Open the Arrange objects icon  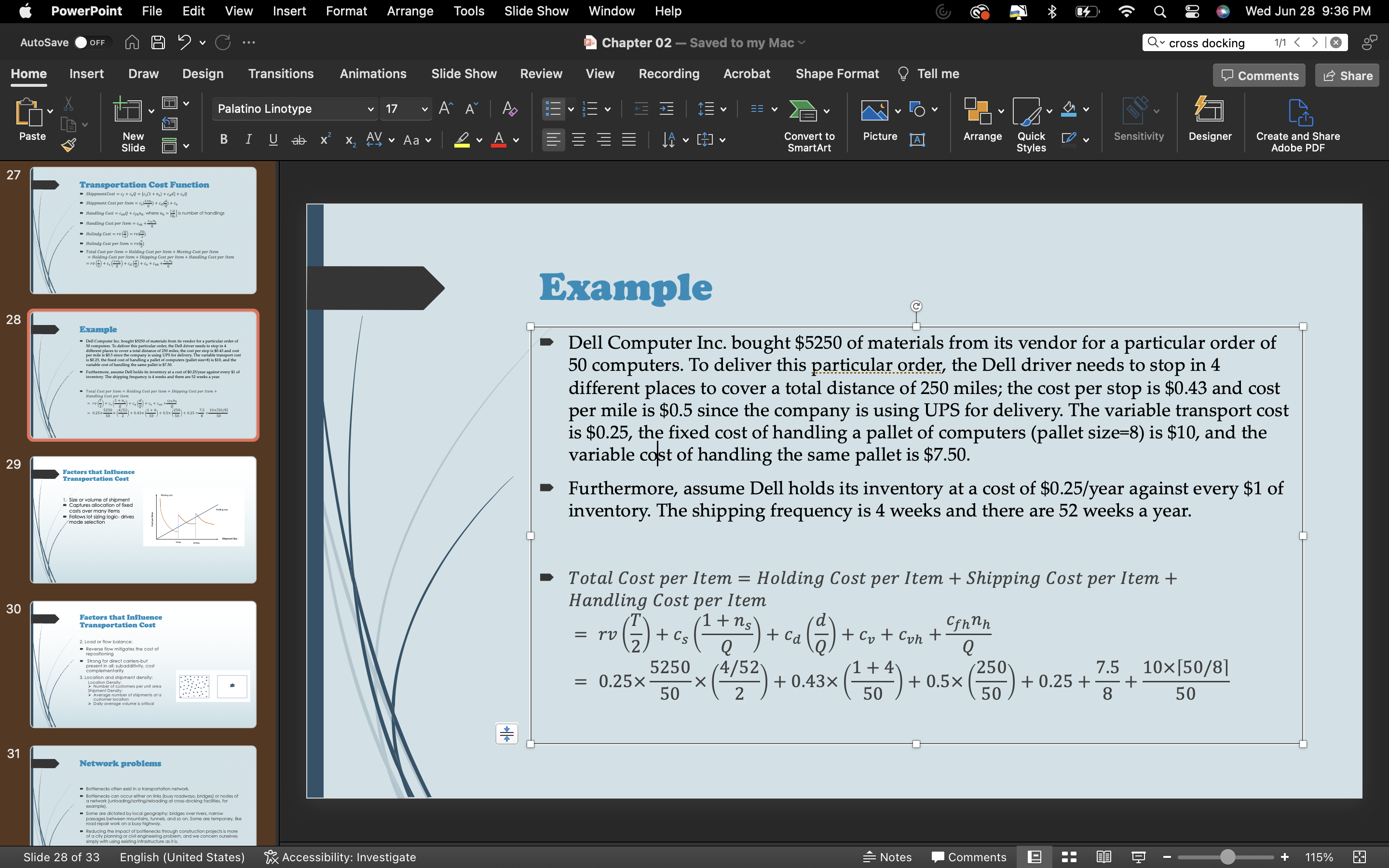coord(978,111)
